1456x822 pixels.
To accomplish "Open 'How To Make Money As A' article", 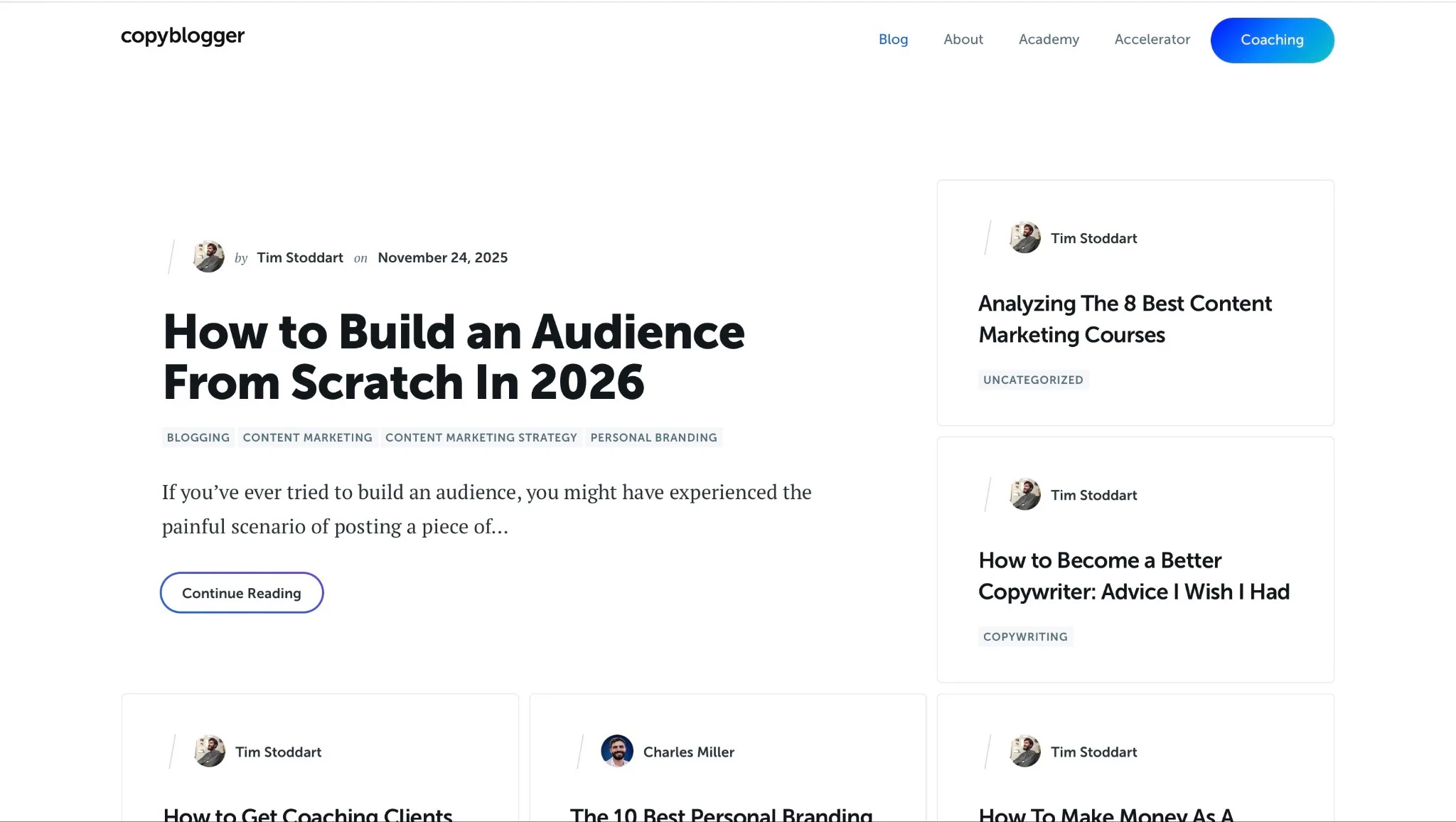I will [1106, 814].
